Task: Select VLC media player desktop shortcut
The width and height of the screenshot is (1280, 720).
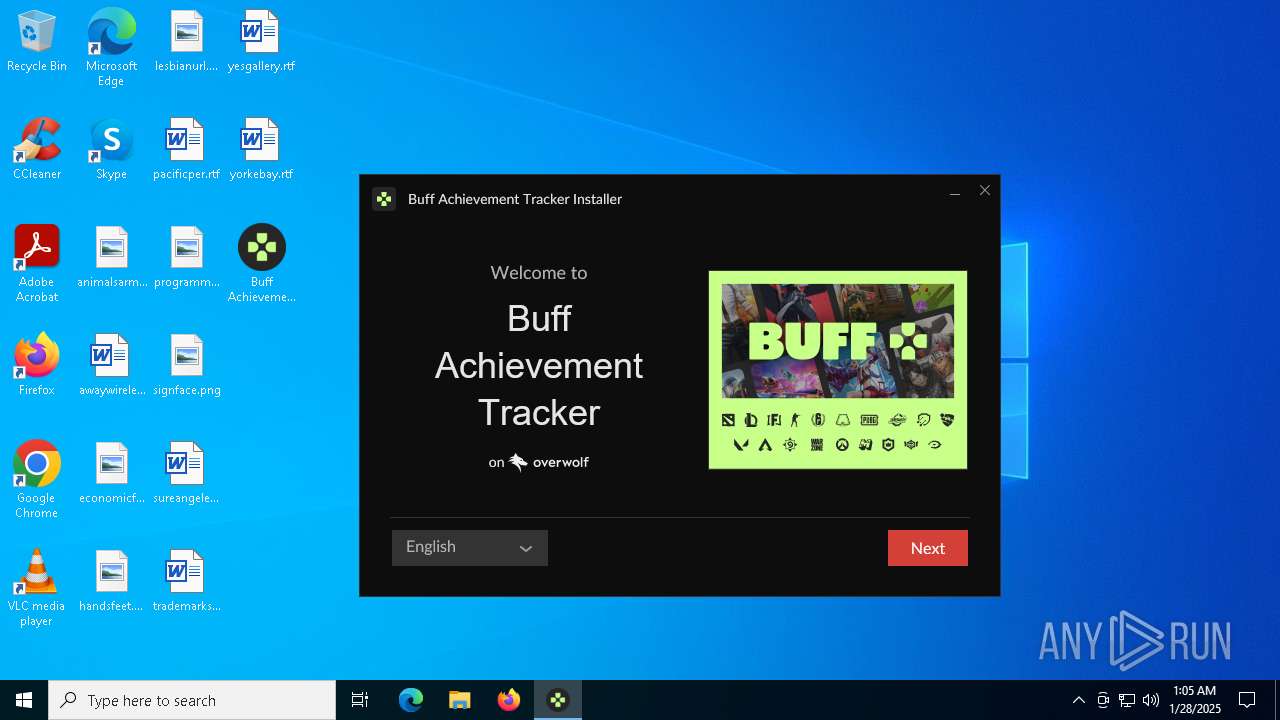Action: point(37,588)
